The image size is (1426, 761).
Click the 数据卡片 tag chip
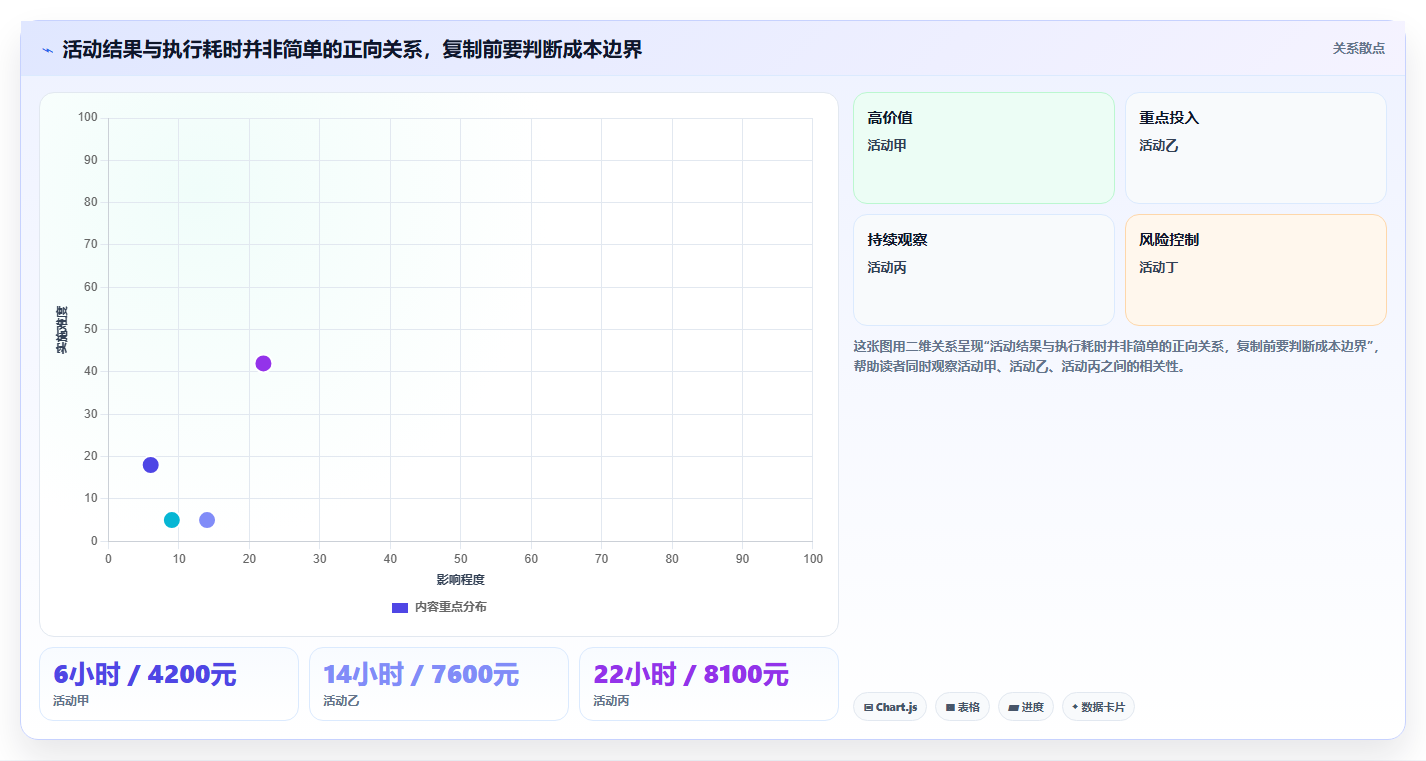click(x=1098, y=707)
